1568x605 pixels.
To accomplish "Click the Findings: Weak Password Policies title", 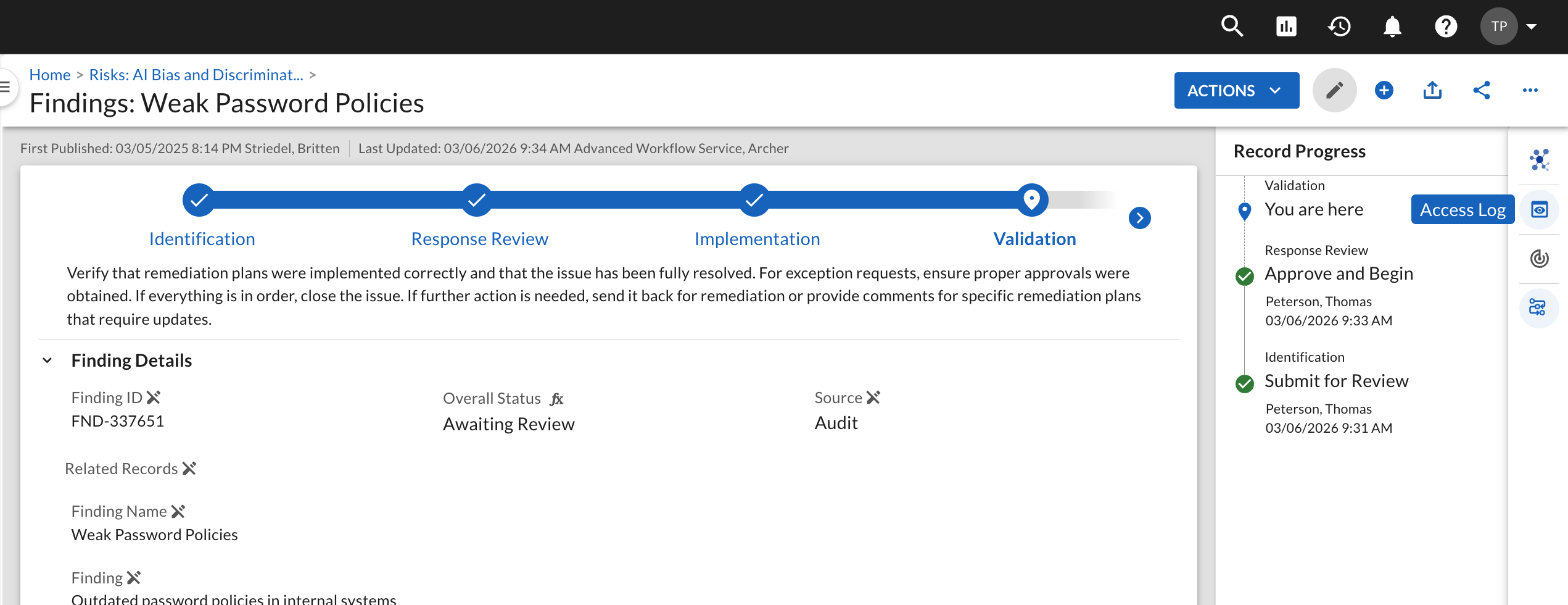I will click(x=226, y=103).
